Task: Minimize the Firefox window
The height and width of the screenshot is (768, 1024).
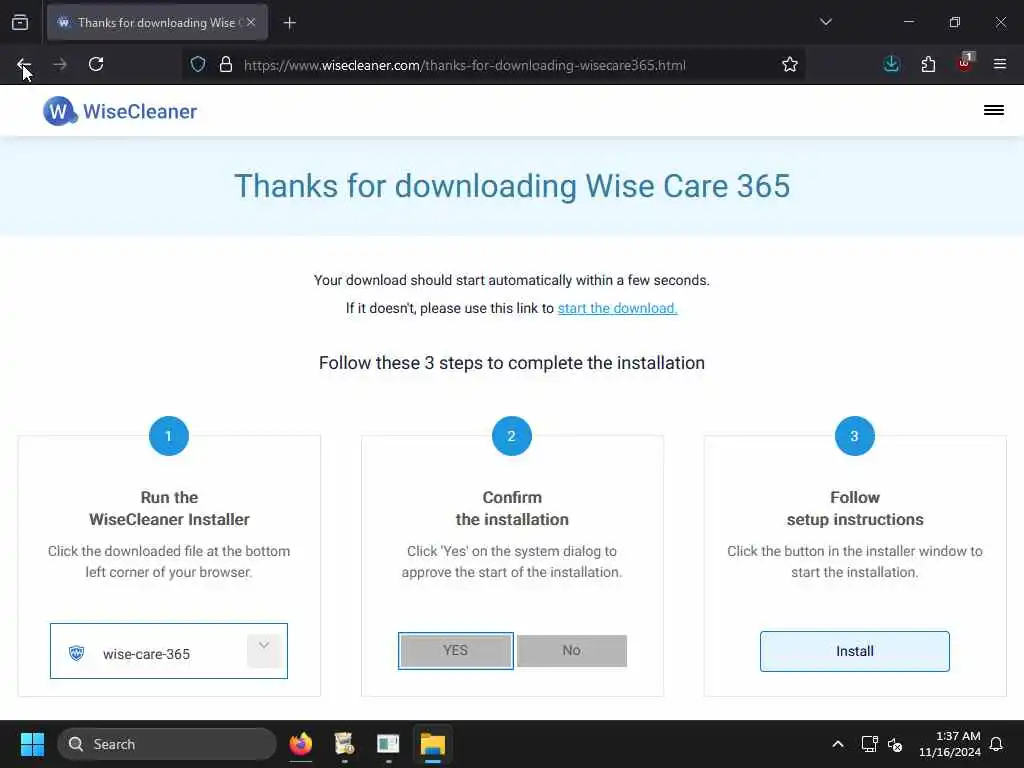Action: 908,22
